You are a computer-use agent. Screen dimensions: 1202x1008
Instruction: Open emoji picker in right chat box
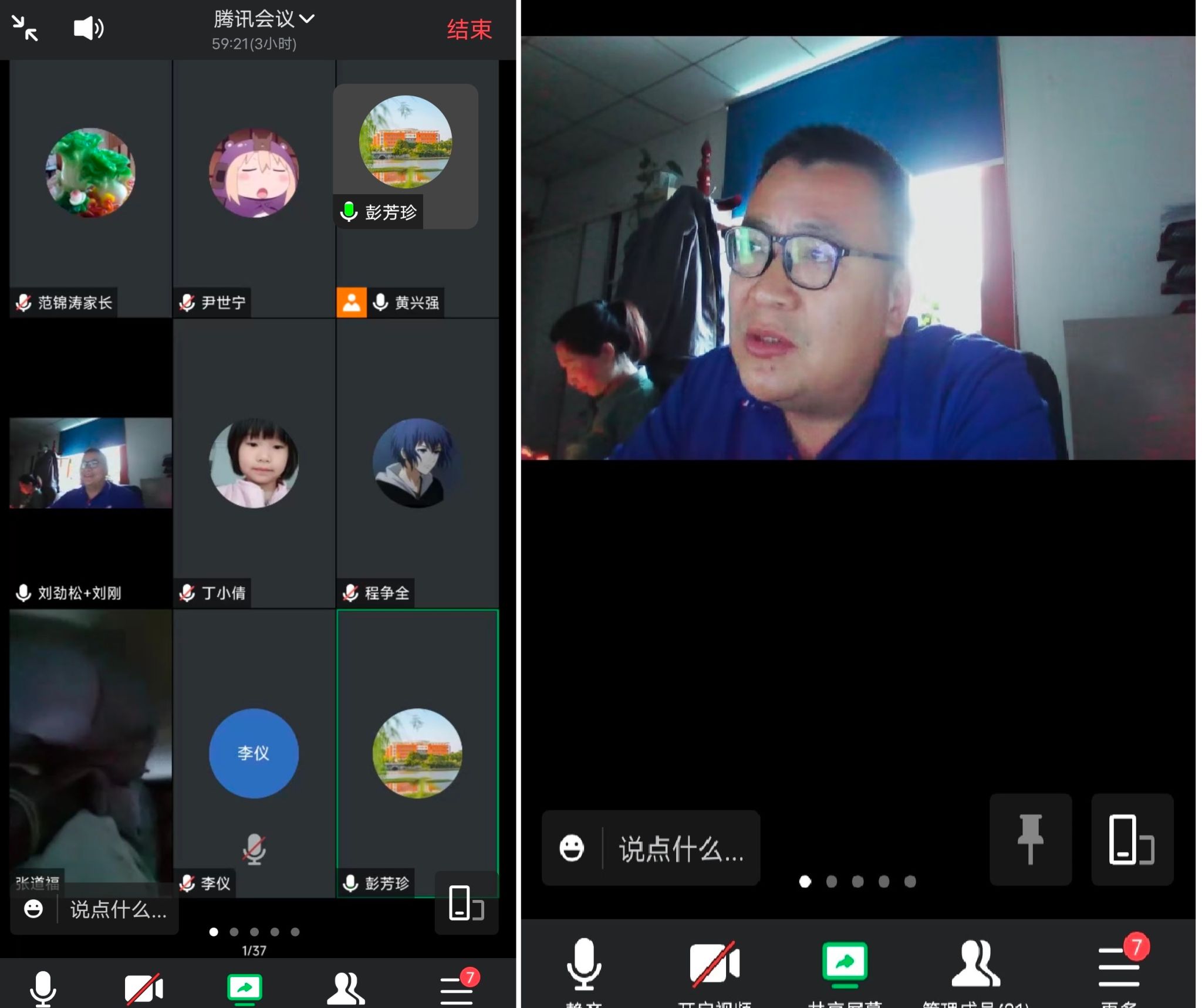click(572, 848)
